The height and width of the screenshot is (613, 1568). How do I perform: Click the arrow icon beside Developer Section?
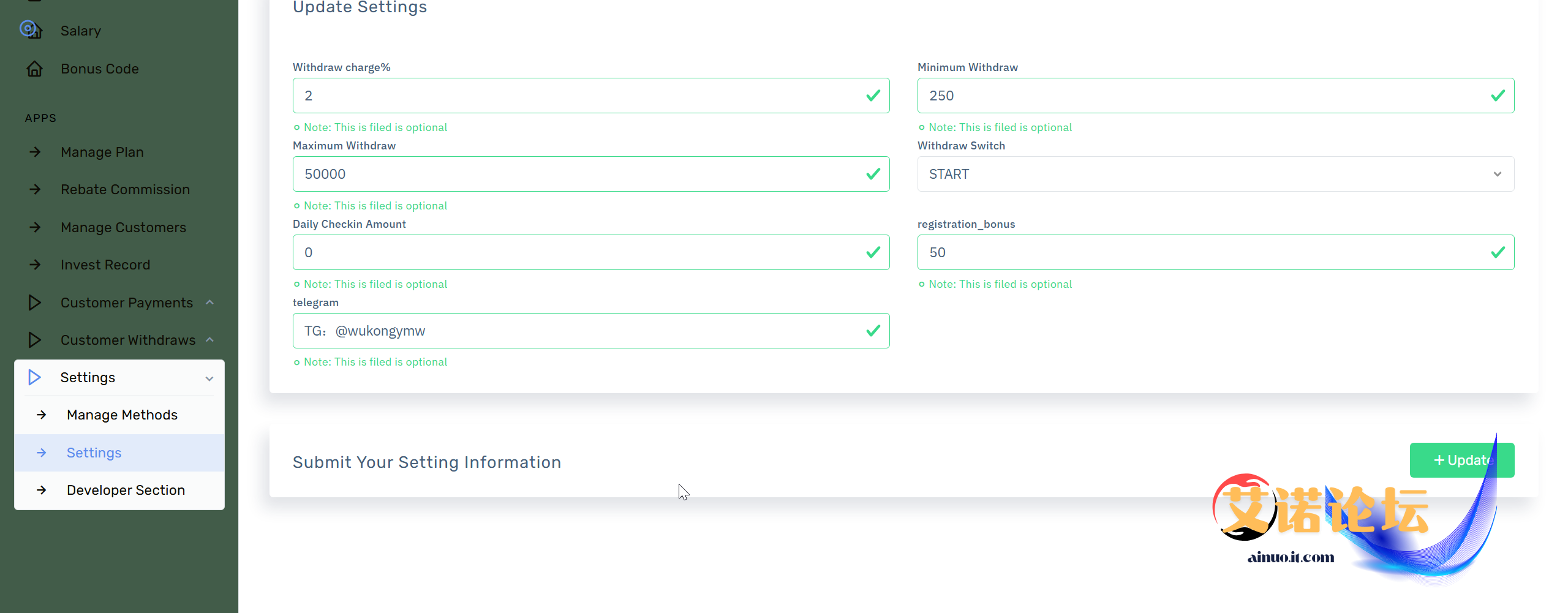tap(42, 490)
